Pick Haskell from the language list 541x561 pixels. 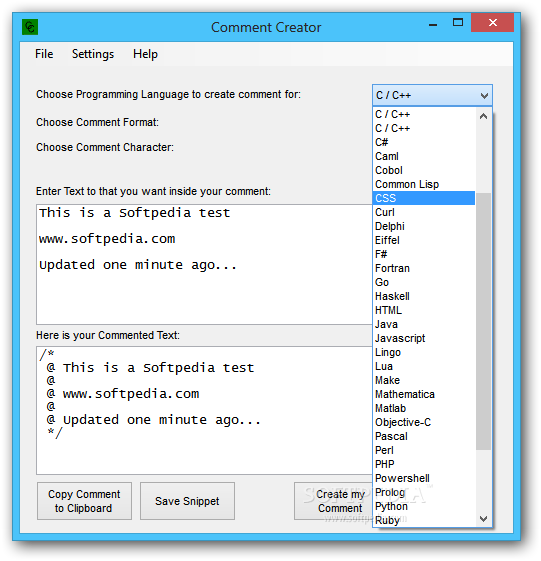point(424,296)
